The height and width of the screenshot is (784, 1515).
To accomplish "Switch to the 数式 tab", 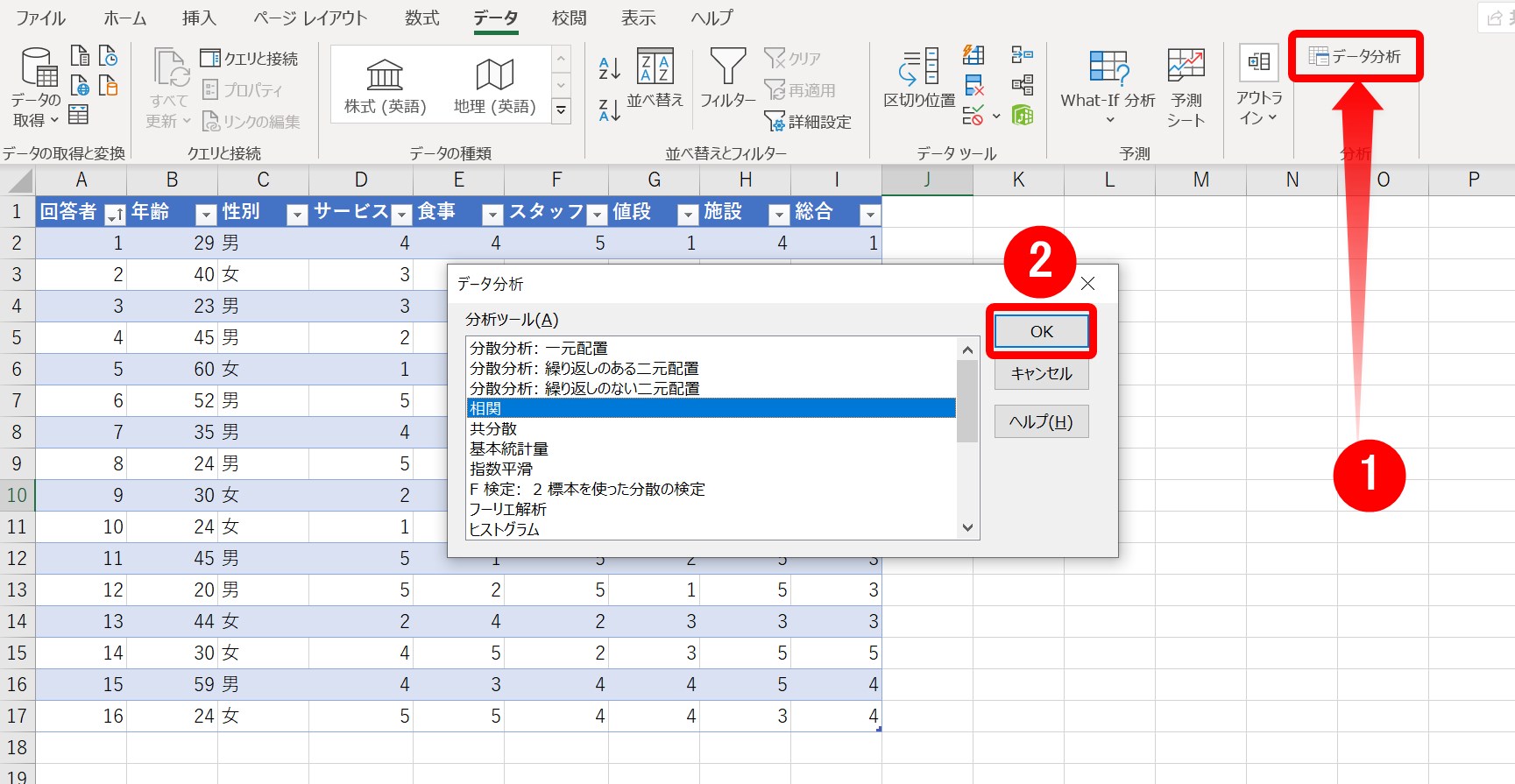I will (421, 18).
